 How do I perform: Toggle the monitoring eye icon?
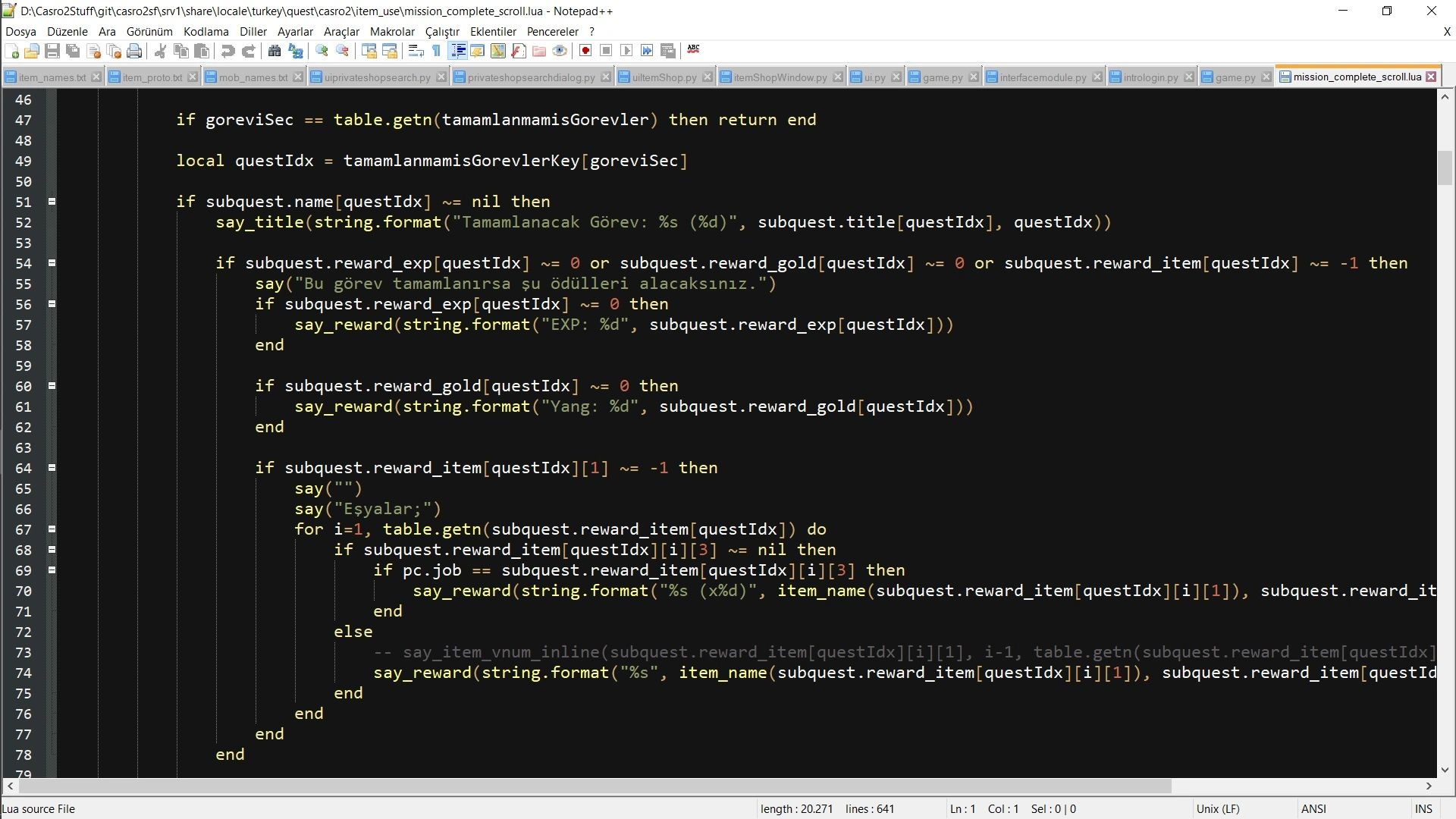tap(560, 51)
